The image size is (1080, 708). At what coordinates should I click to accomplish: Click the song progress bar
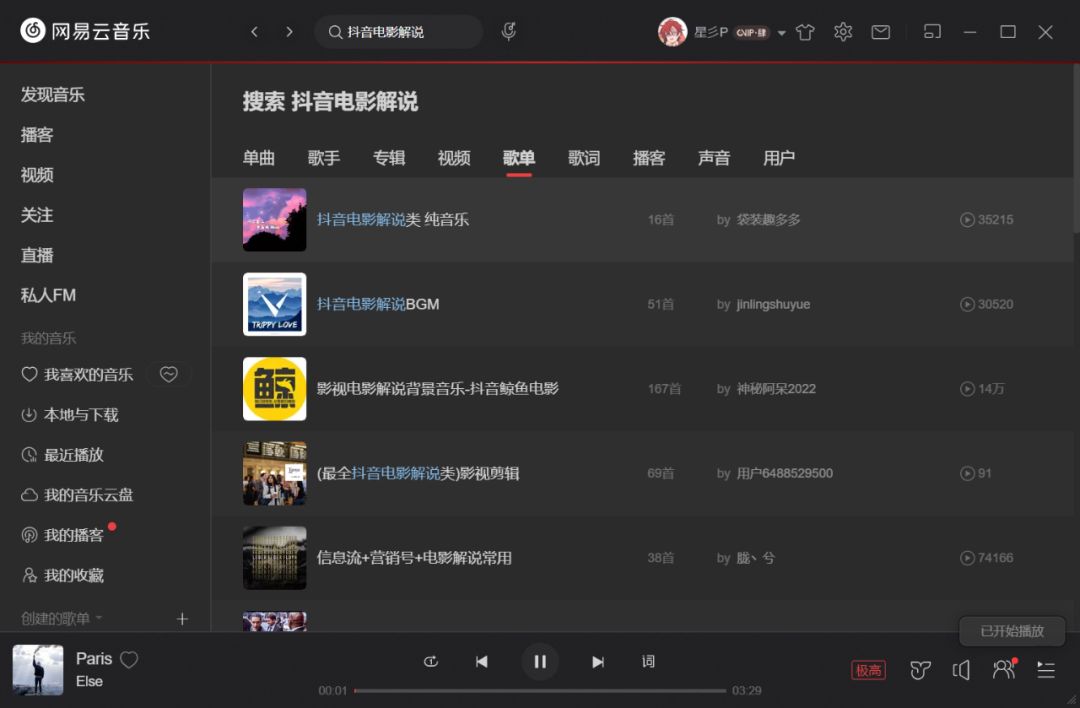(540, 690)
